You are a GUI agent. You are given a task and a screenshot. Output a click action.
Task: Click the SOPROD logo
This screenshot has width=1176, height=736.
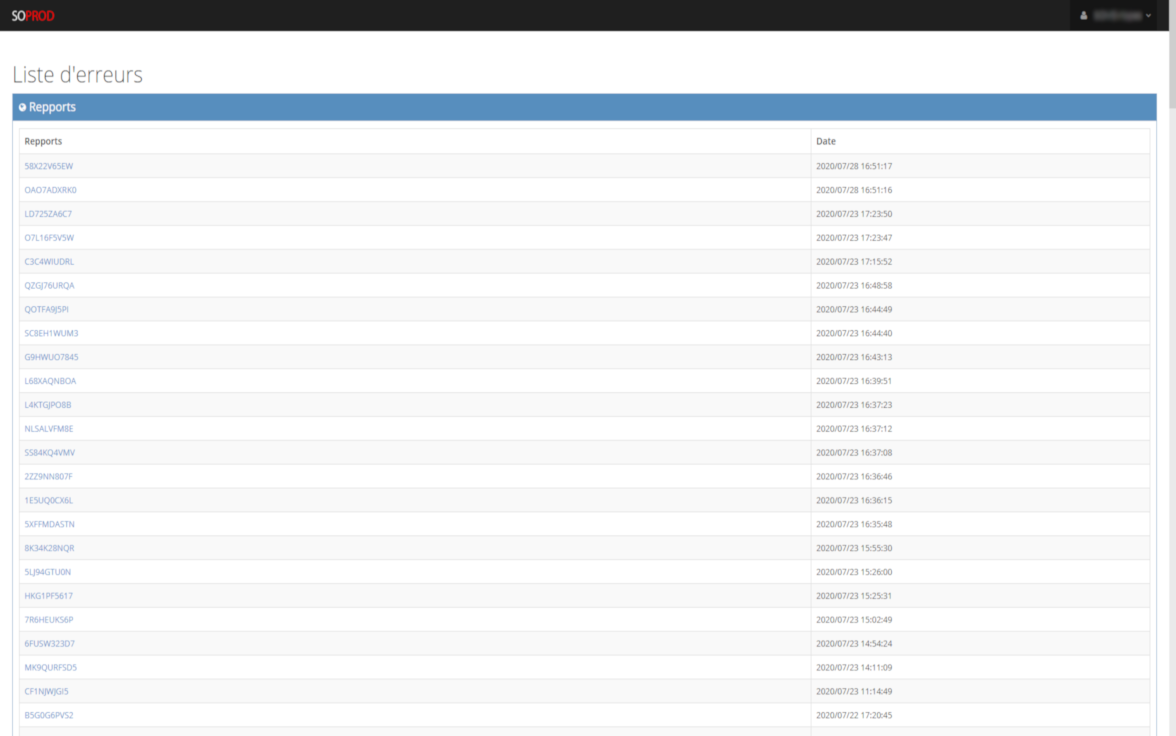click(33, 16)
